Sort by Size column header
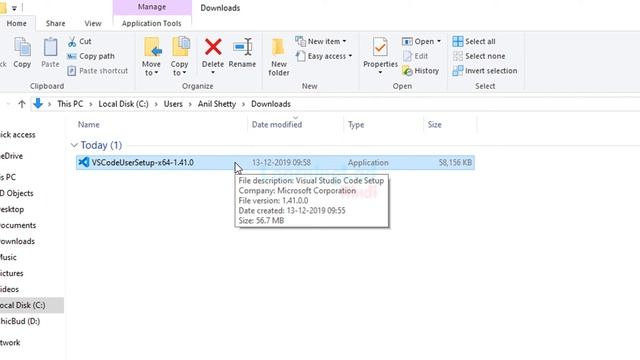The width and height of the screenshot is (640, 360). tap(434, 124)
